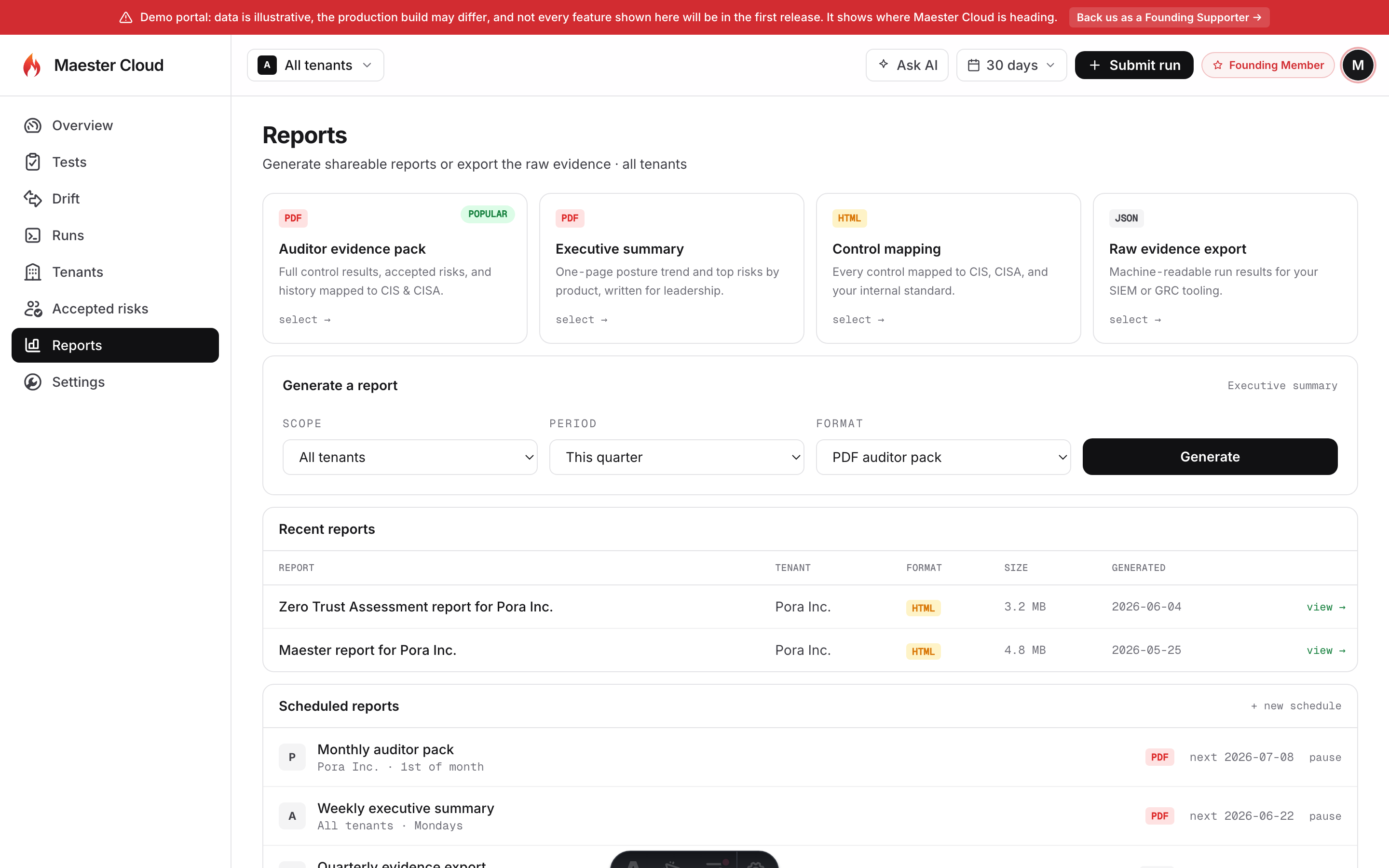Expand the 30 days range chevron

1051,65
